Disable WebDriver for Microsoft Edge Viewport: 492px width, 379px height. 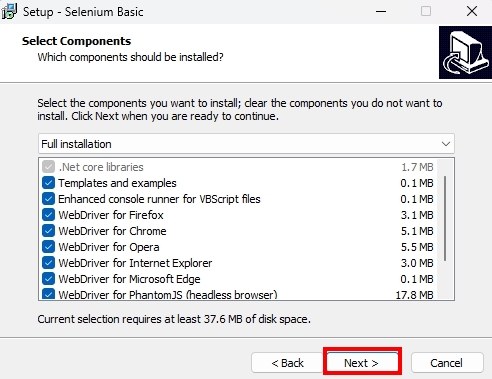pyautogui.click(x=48, y=279)
